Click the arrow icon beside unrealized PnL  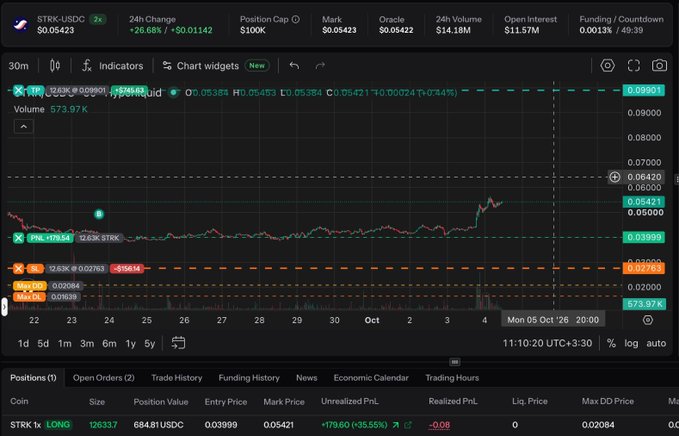[395, 425]
